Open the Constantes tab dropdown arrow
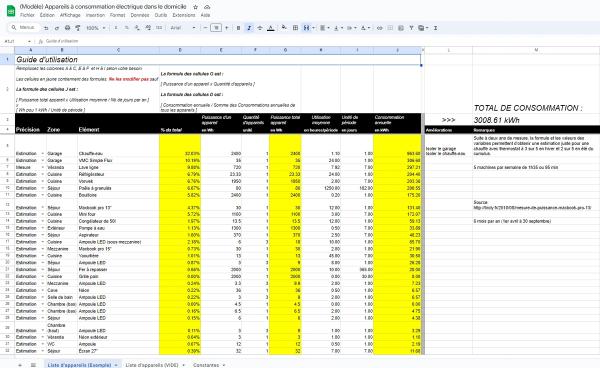Image resolution: width=600 pixels, height=368 pixels. (224, 365)
